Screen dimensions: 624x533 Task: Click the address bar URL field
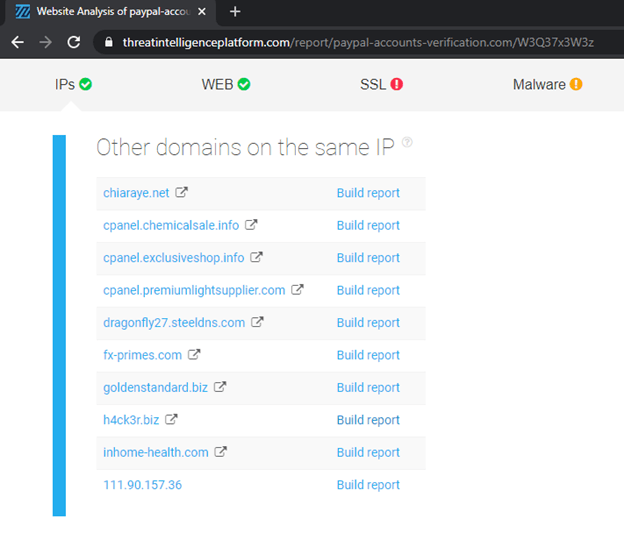(x=358, y=42)
